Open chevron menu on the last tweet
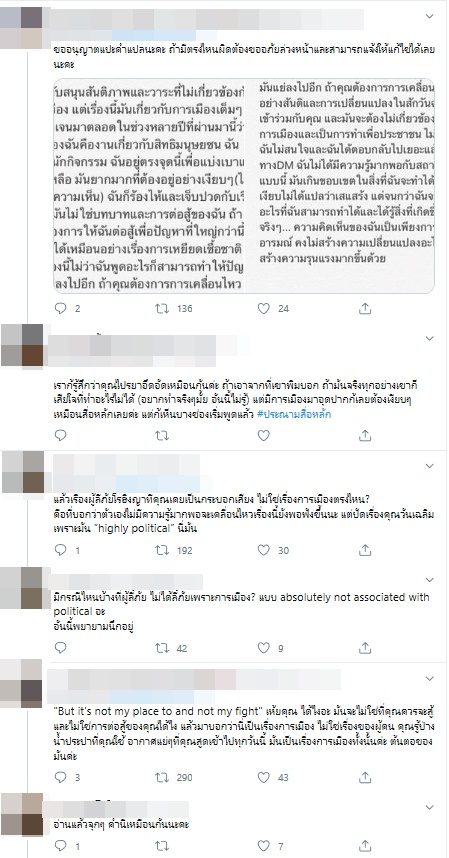 [x=429, y=807]
